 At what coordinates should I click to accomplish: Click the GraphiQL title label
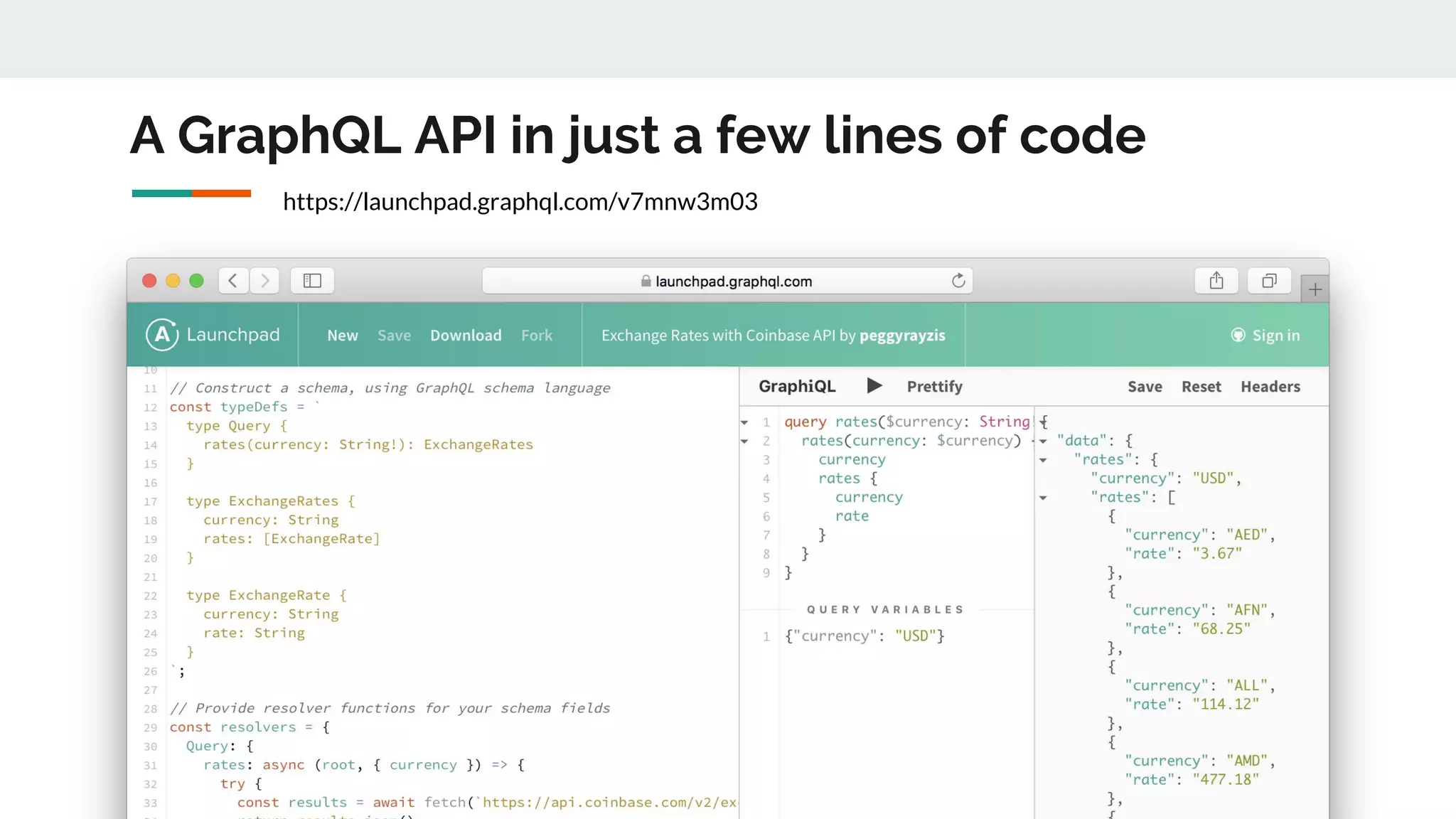point(797,386)
